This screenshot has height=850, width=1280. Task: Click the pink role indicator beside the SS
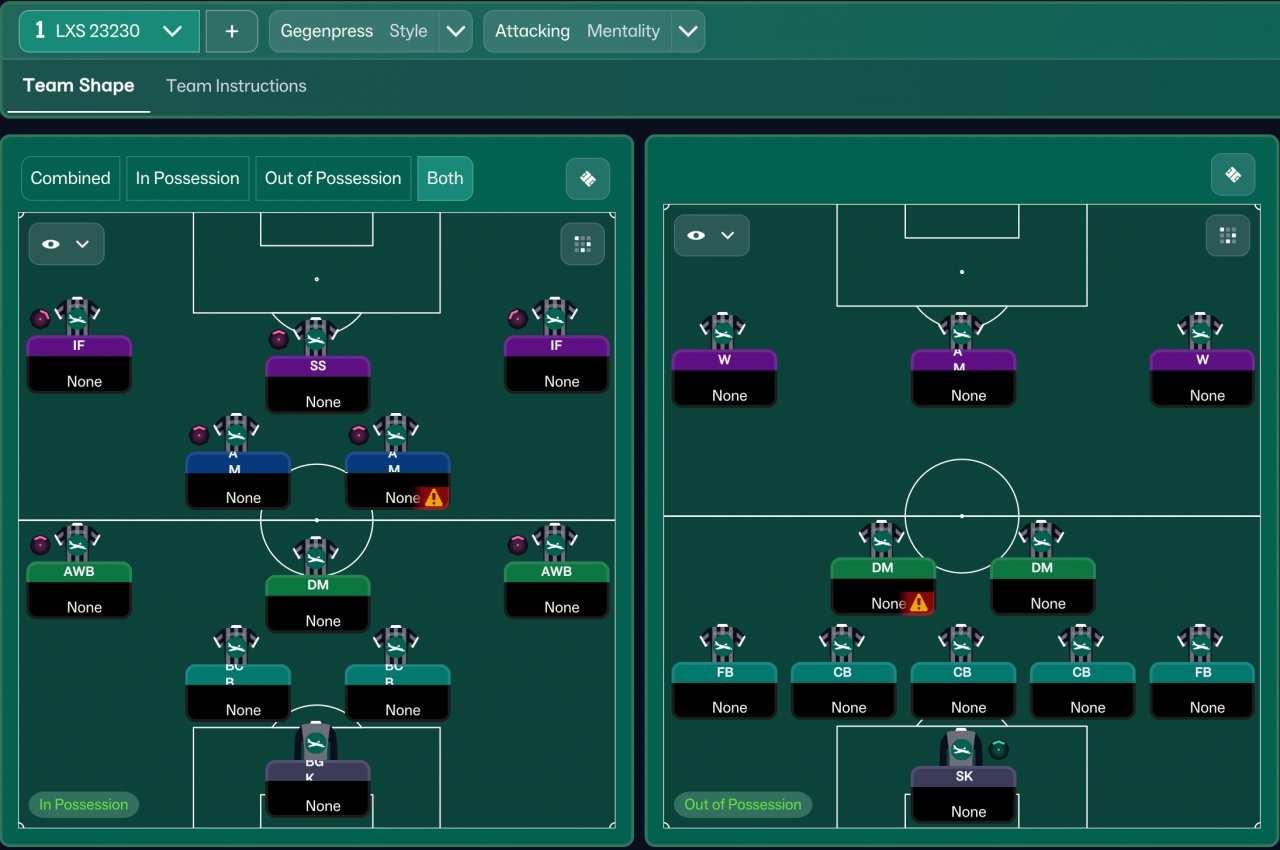pos(279,339)
